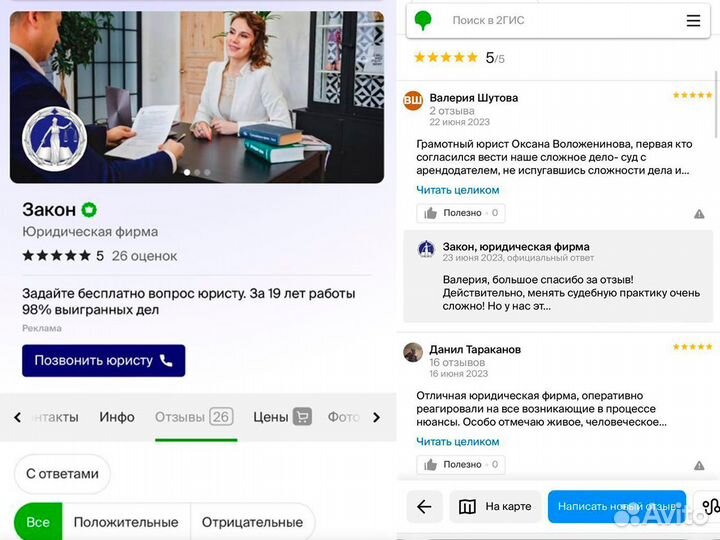Click the cart icon beside Цены
This screenshot has width=720, height=540.
[x=303, y=417]
